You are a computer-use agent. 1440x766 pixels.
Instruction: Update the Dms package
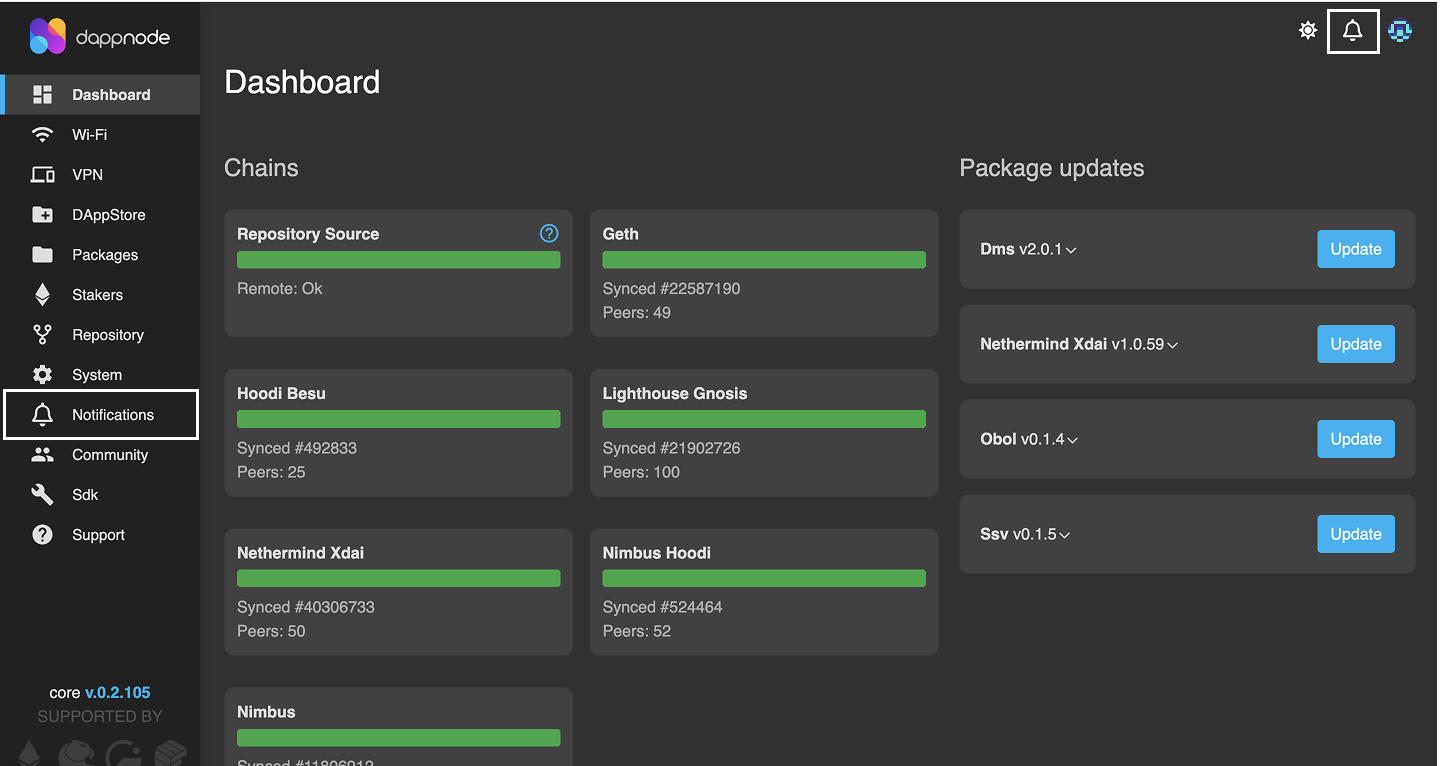(1355, 249)
